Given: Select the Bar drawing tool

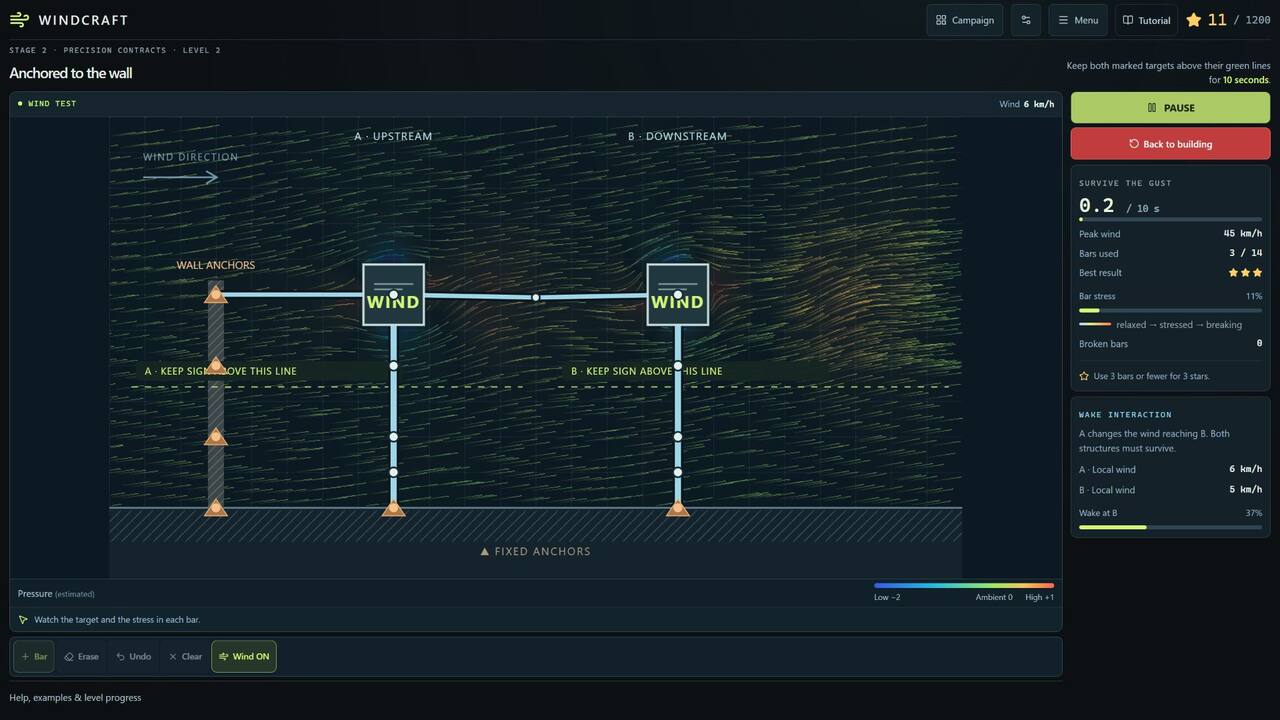Looking at the screenshot, I should (x=34, y=657).
